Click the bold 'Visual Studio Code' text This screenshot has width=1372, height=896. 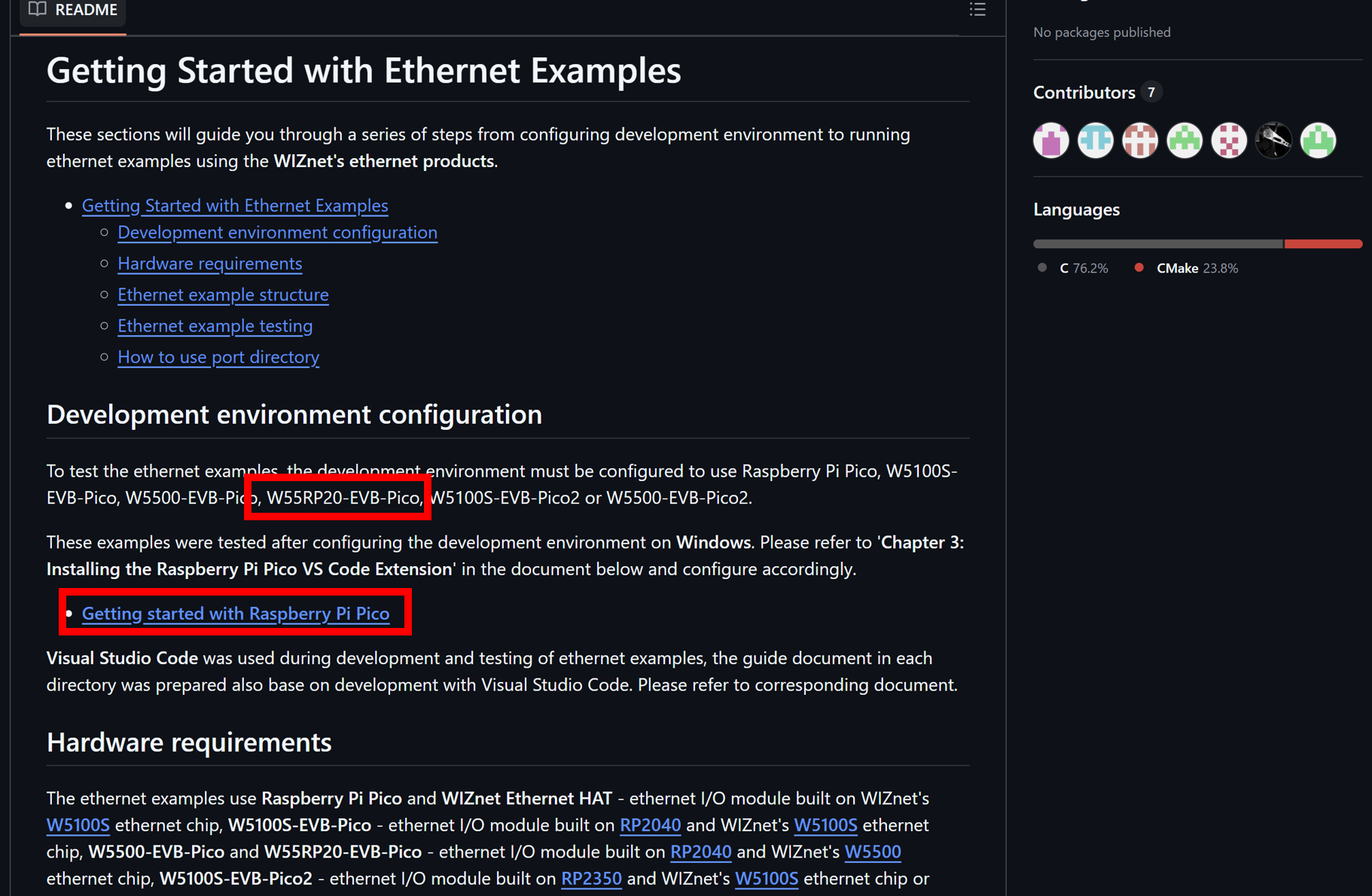click(122, 658)
